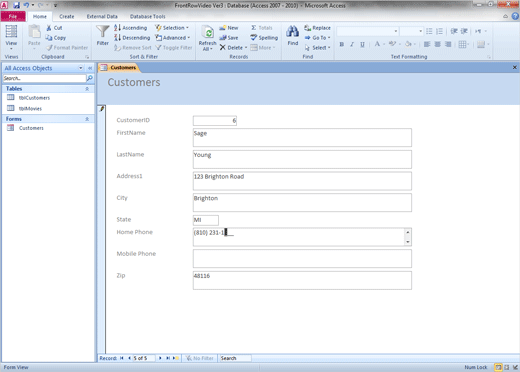The height and width of the screenshot is (372, 520).
Task: Go to the next record
Action: pos(160,358)
